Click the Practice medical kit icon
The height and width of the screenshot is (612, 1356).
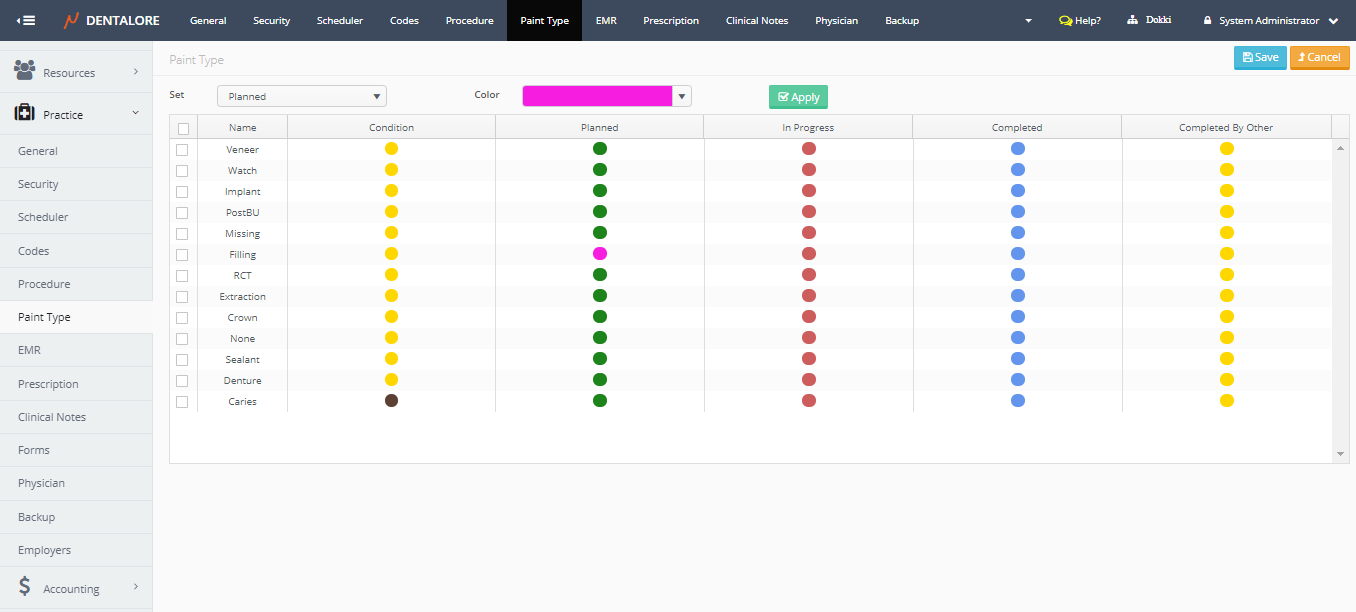pos(25,114)
